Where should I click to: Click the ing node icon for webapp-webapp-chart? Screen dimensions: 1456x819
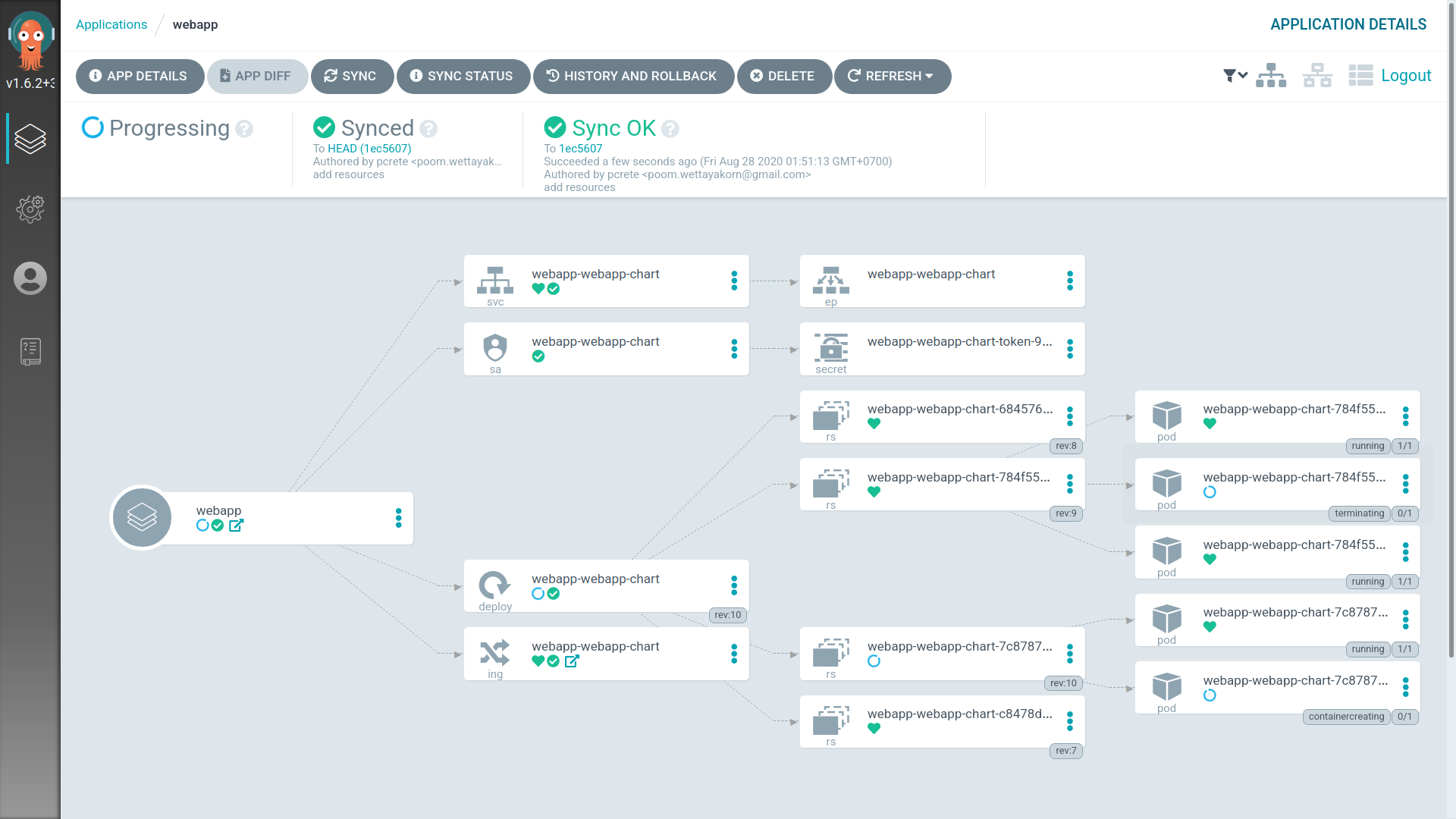coord(494,651)
